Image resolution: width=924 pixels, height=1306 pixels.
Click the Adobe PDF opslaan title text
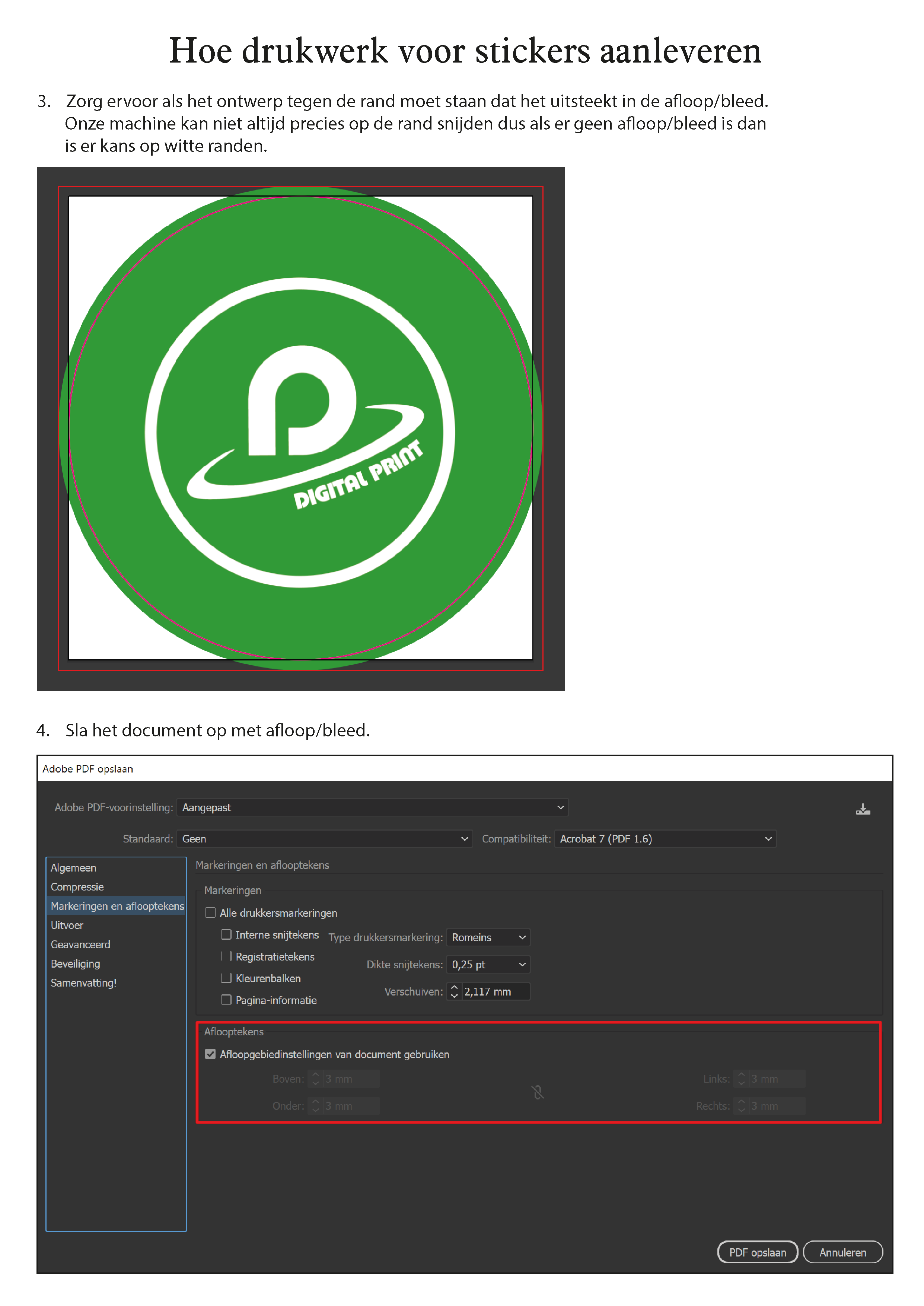coord(87,768)
